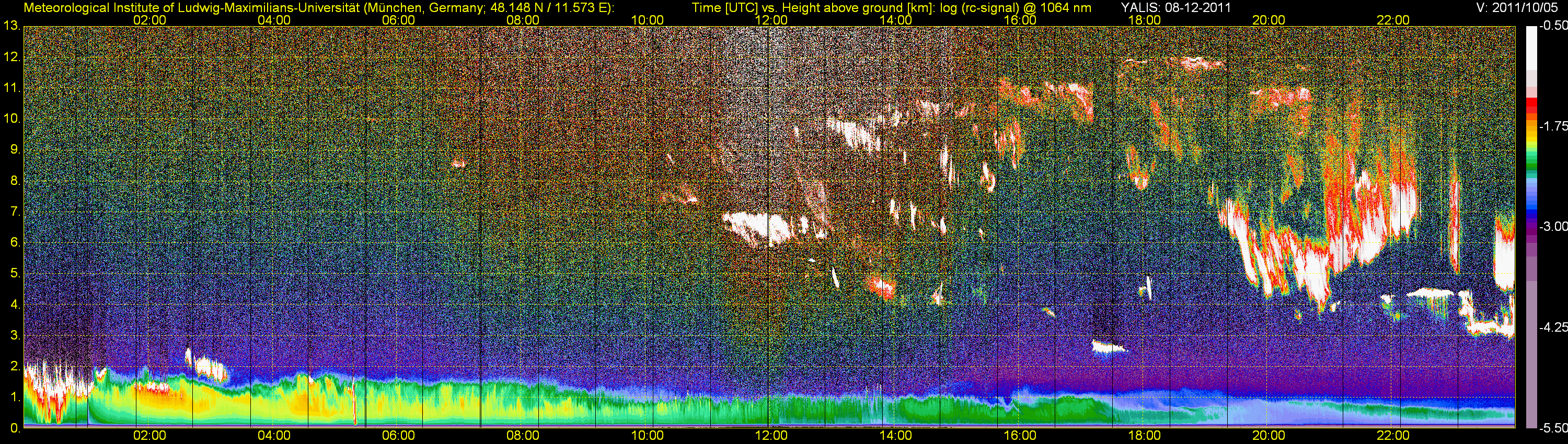Click the 'Time [UTC] vs. Height above ground [km]' caption

pos(813,8)
